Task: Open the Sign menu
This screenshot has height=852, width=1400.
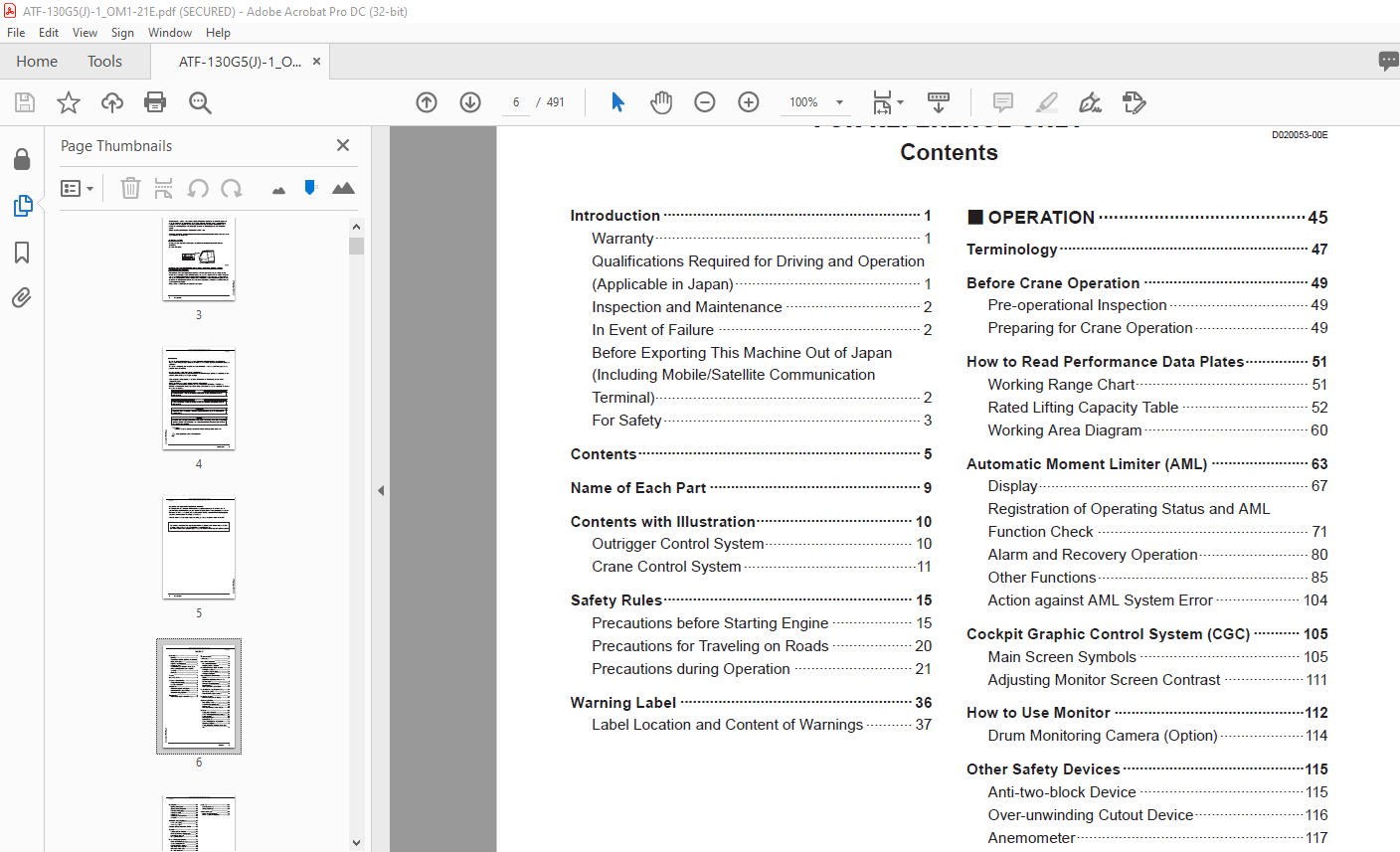Action: pyautogui.click(x=122, y=33)
